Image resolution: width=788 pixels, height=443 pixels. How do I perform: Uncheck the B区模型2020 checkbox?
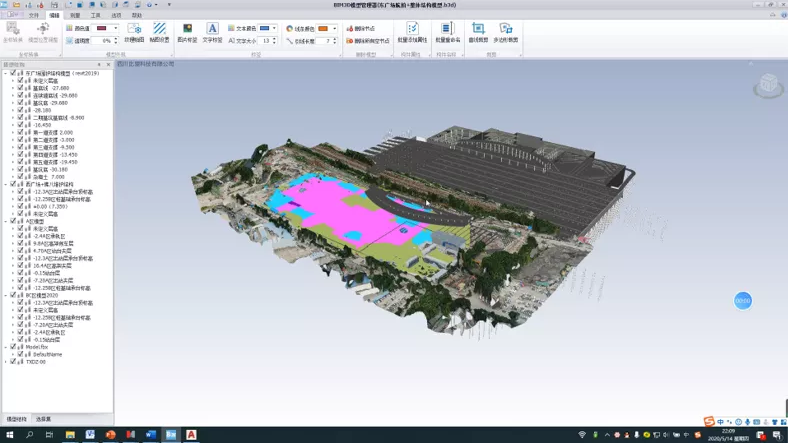[x=14, y=295]
